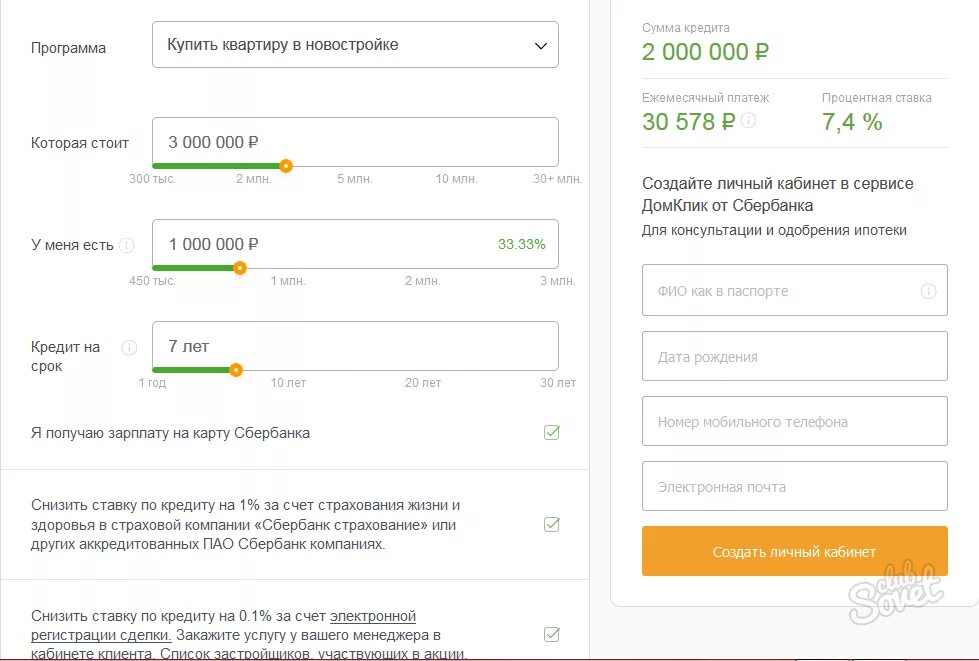Click info icon next to 'У меня есть'
The height and width of the screenshot is (661, 979).
[127, 245]
